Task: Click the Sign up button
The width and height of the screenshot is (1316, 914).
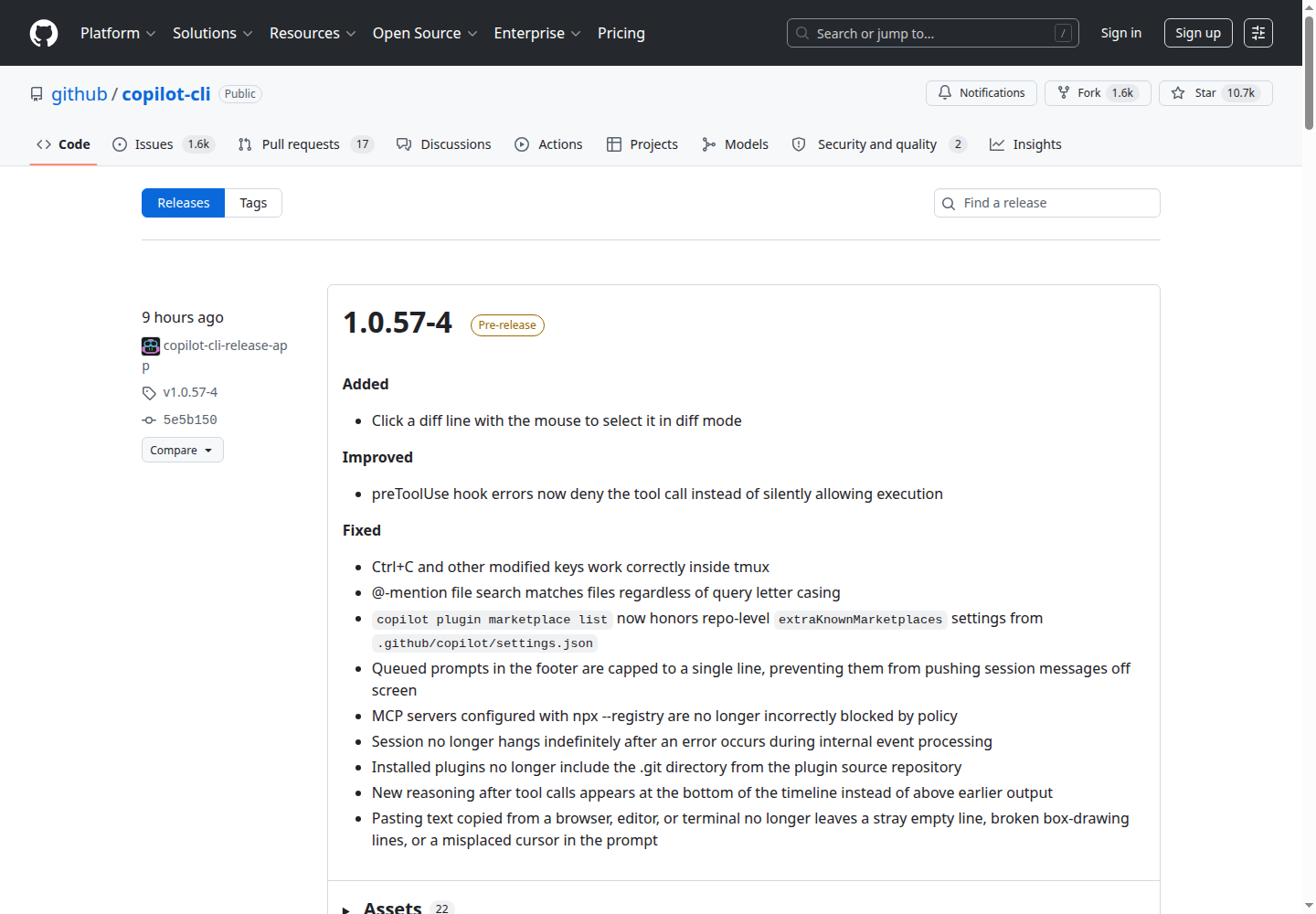Action: coord(1198,33)
